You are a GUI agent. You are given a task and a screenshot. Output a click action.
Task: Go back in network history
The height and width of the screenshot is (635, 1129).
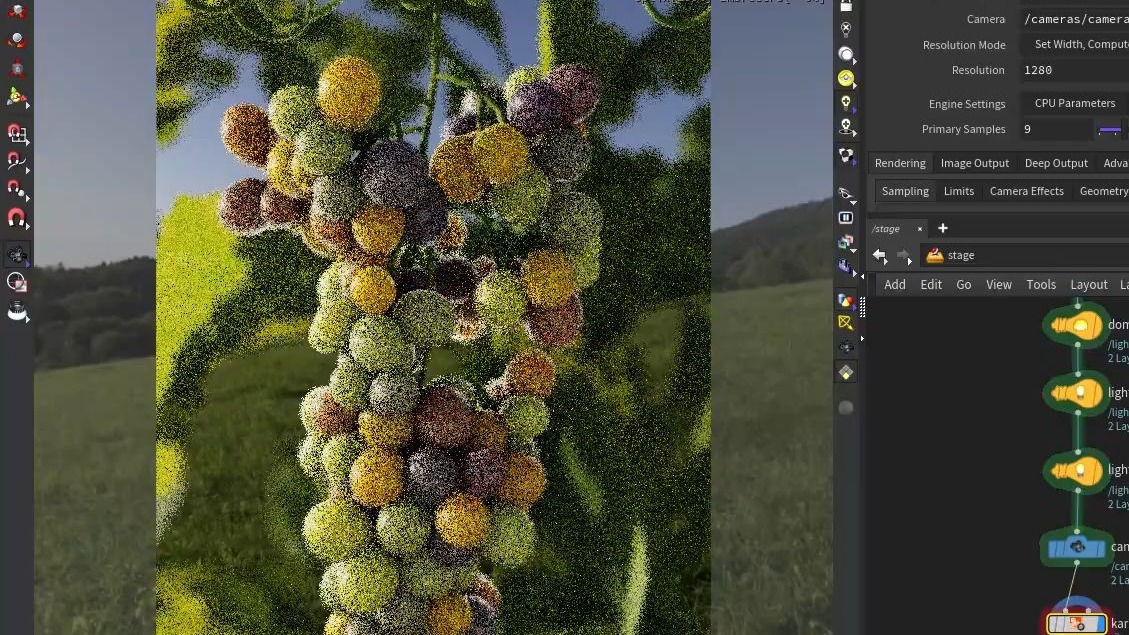tap(879, 255)
